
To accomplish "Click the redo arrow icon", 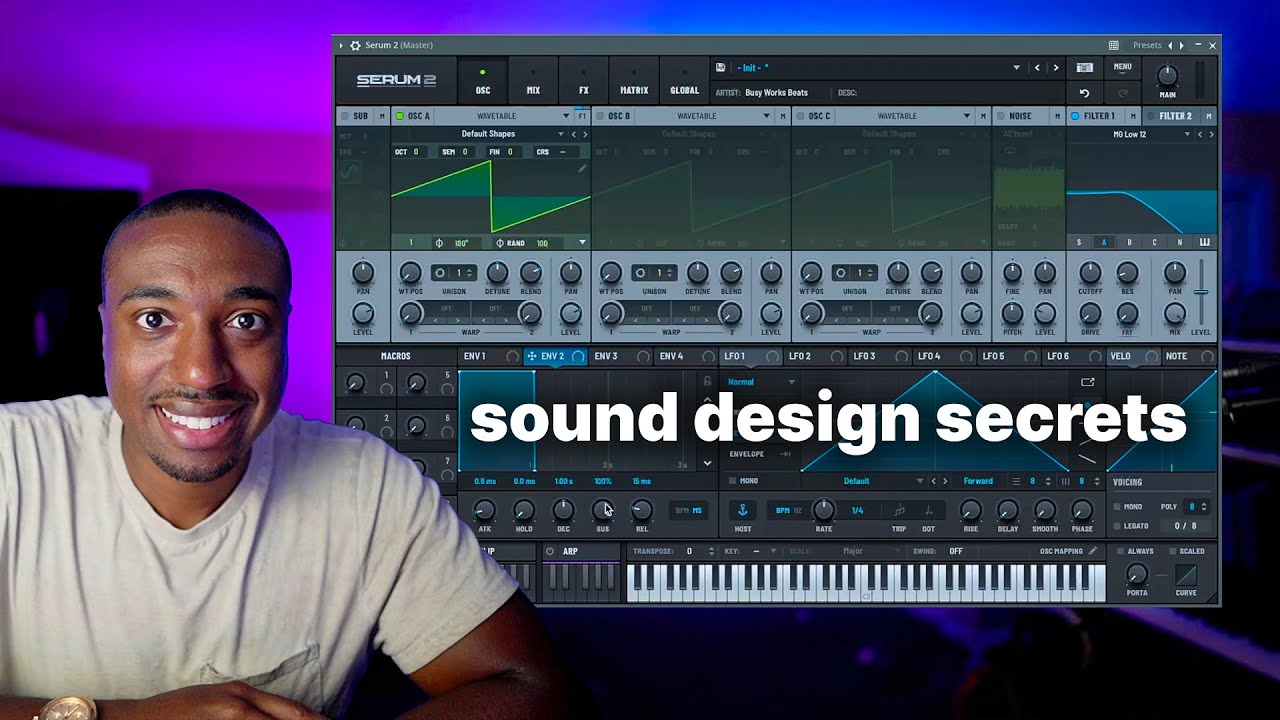I will pos(1123,93).
